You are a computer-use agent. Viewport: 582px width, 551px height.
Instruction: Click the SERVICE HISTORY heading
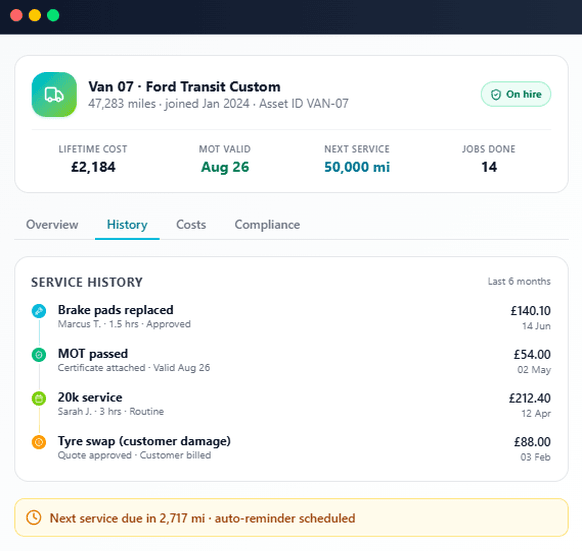[x=87, y=282]
